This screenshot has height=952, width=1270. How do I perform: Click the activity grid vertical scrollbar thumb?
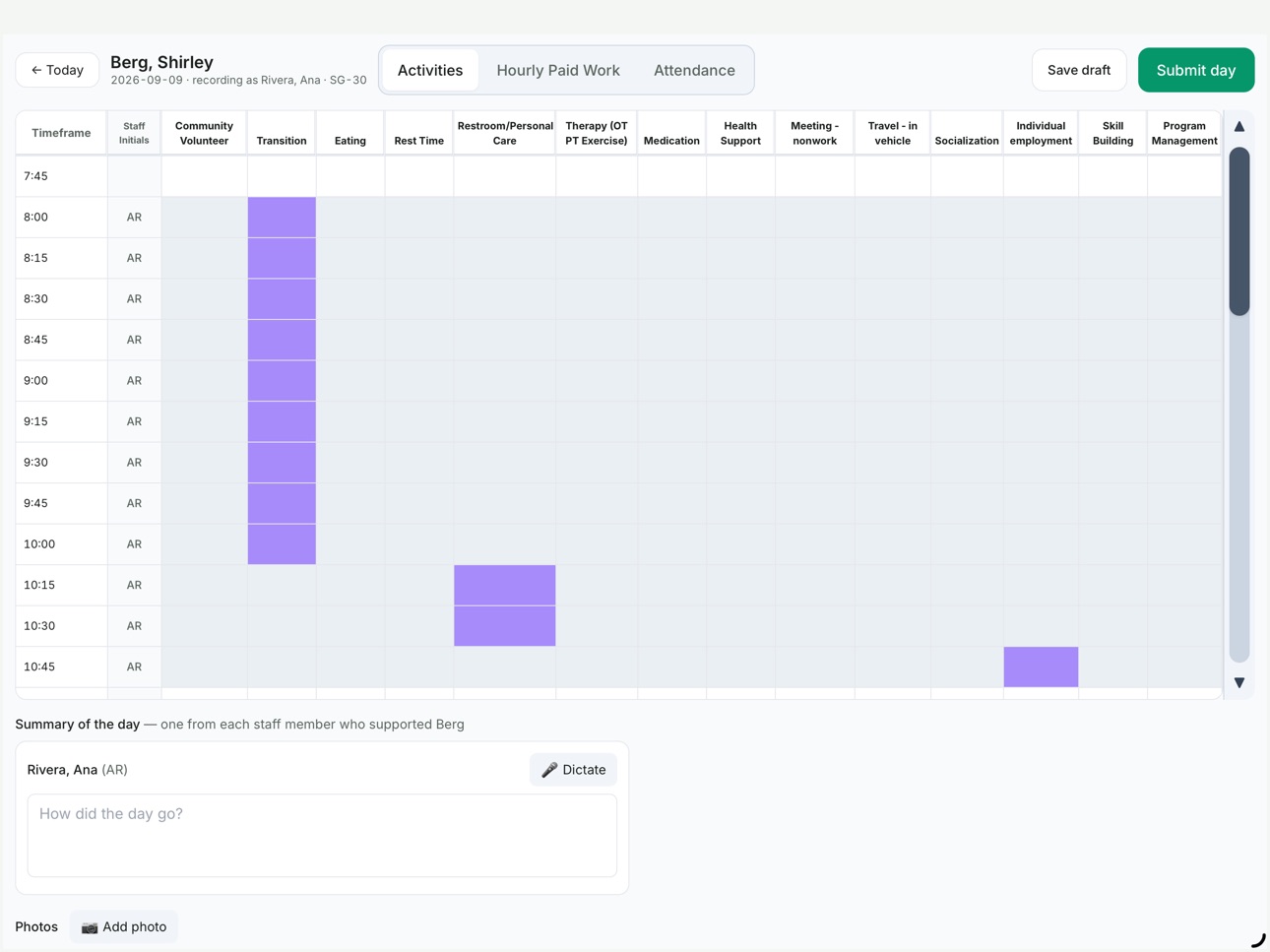coord(1239,231)
